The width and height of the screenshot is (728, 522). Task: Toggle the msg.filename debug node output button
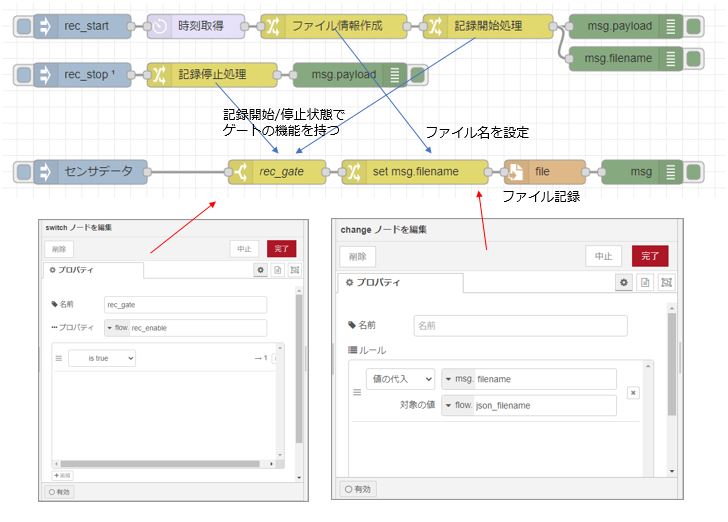[693, 59]
